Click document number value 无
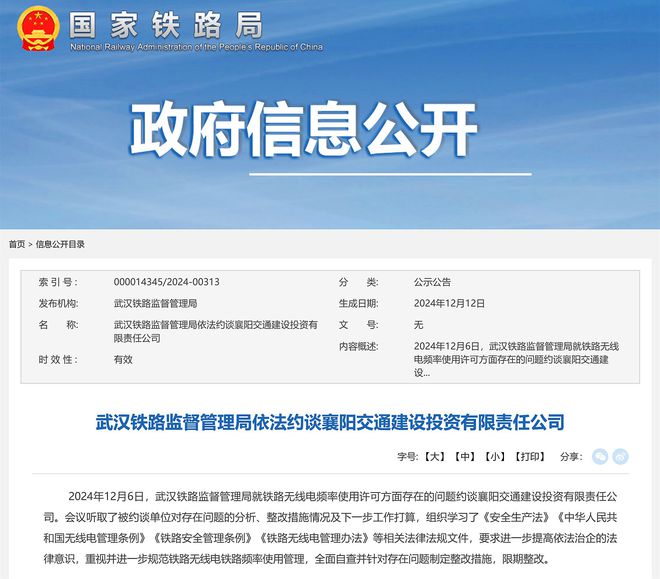 pyautogui.click(x=418, y=325)
